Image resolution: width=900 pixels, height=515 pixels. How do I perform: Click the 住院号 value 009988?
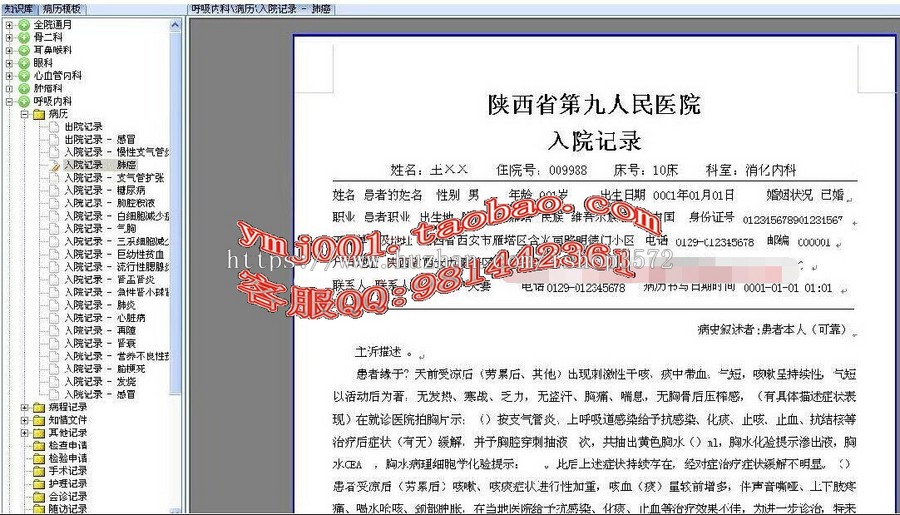pos(568,171)
